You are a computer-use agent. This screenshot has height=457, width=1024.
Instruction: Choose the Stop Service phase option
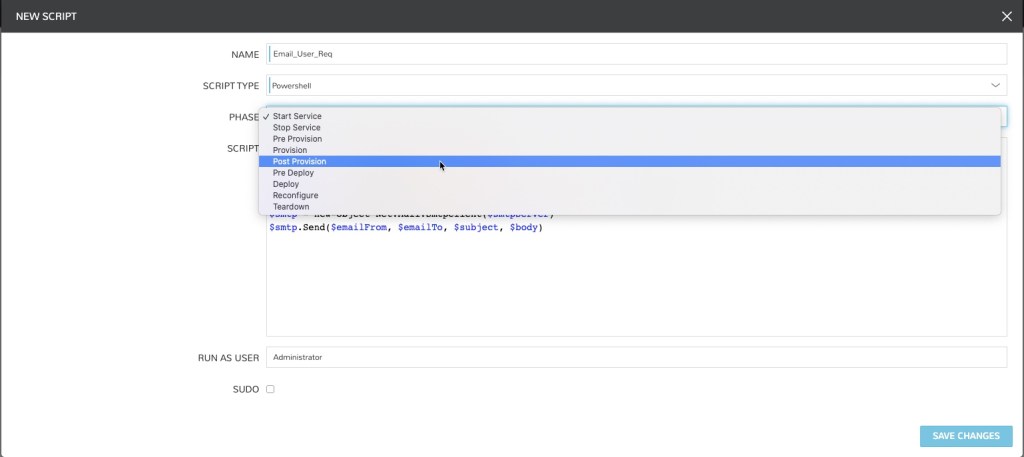click(x=296, y=128)
